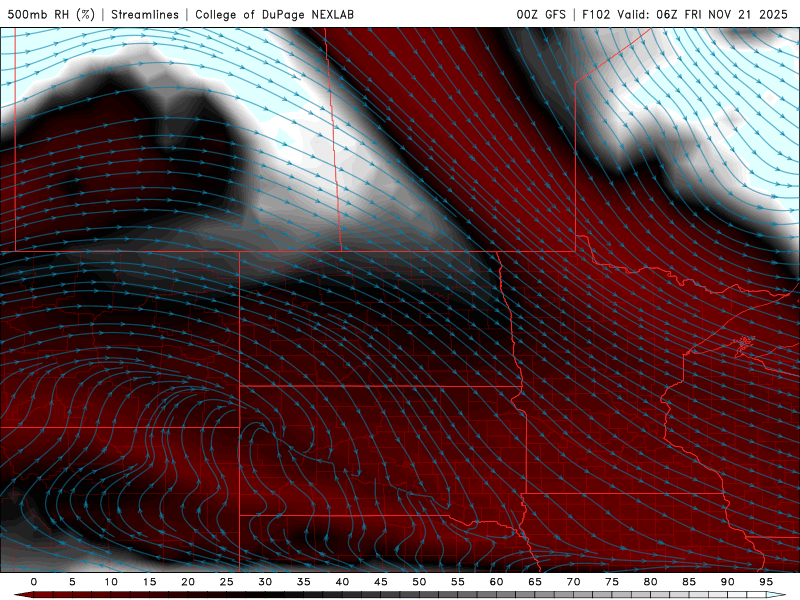The height and width of the screenshot is (600, 800).
Task: Click the '45' value on color scale
Action: point(381,582)
